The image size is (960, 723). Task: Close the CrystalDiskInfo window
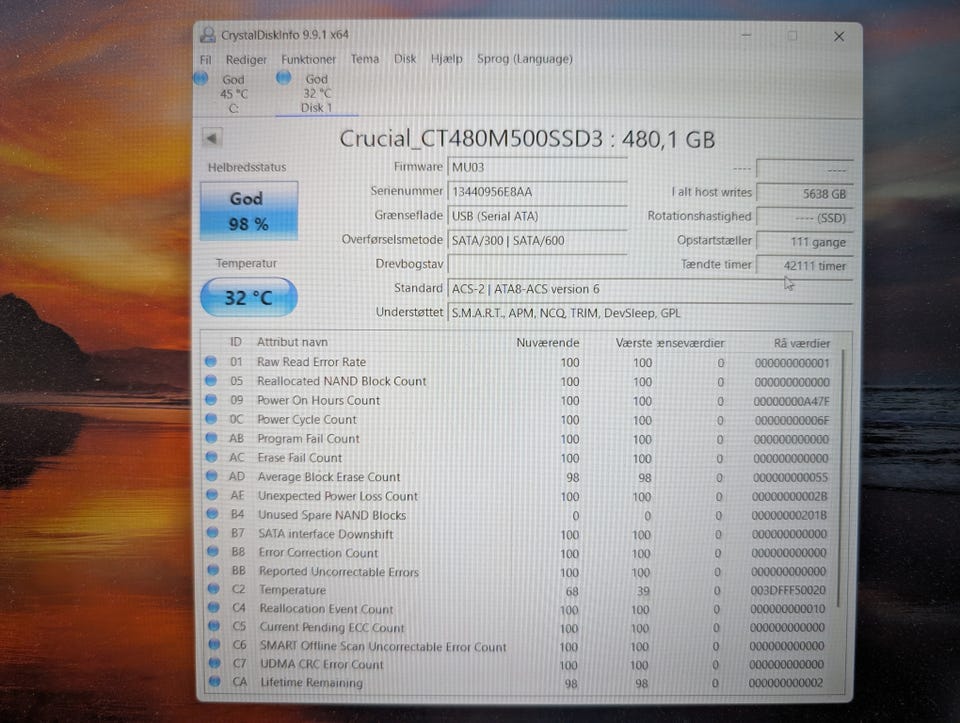coord(839,37)
